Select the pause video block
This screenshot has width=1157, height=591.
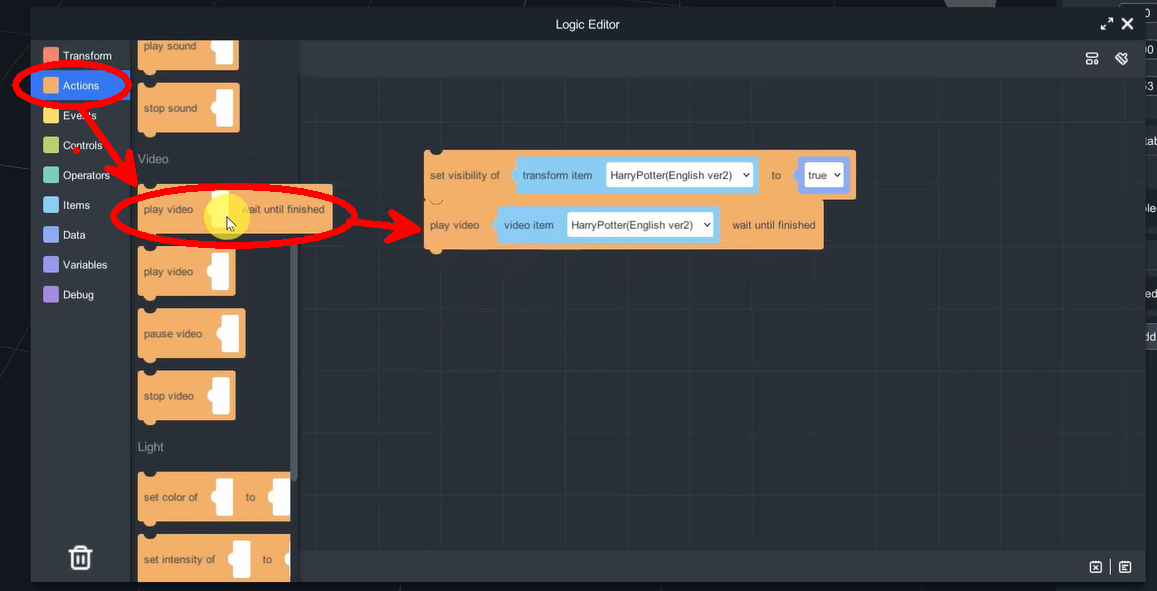(x=172, y=334)
